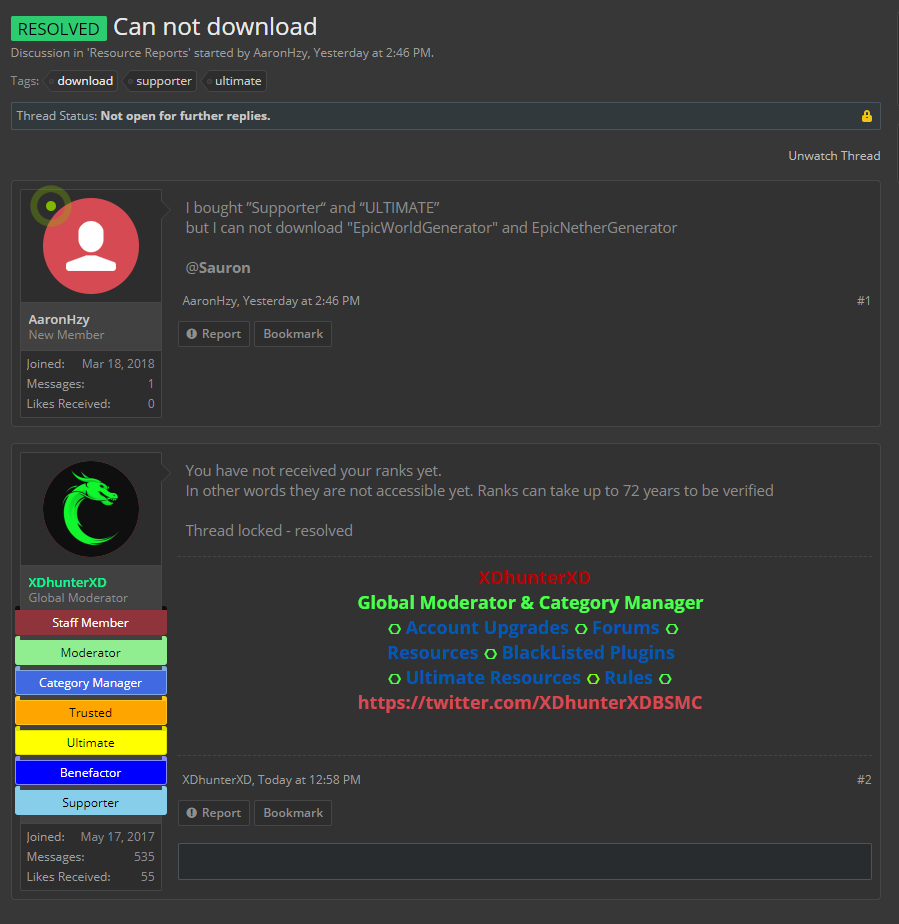Click the orange Trusted banner
The image size is (899, 924).
click(x=91, y=712)
